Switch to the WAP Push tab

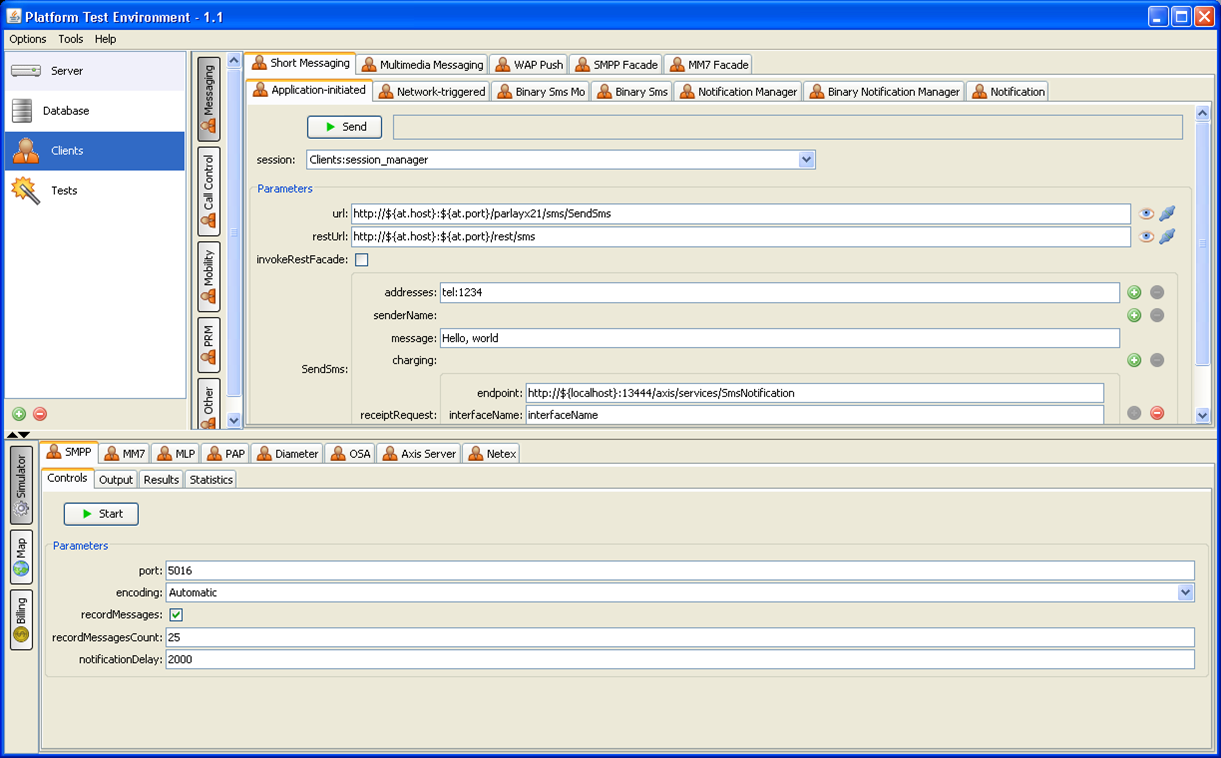point(528,64)
